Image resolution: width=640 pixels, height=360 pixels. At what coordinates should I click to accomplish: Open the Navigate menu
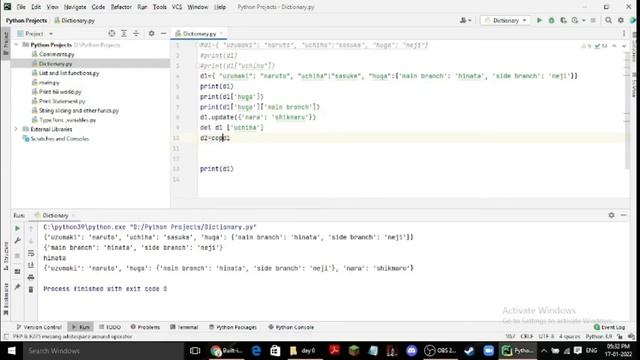pos(75,7)
